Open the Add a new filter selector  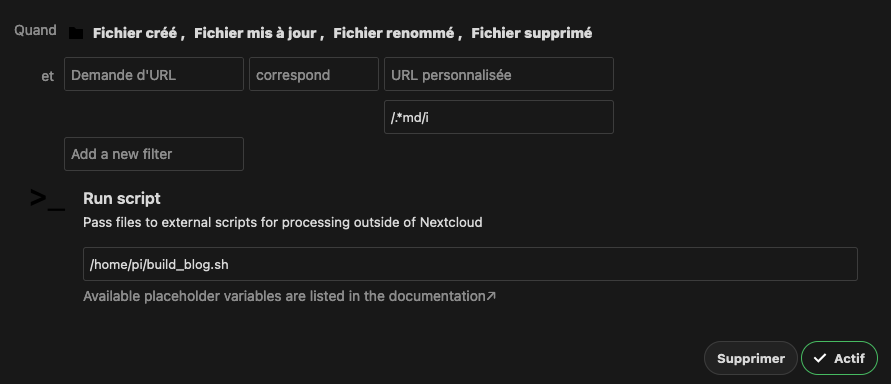click(x=154, y=154)
